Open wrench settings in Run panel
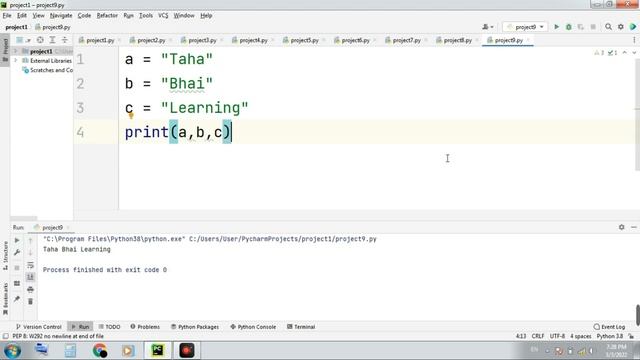640x360 pixels. 17,253
